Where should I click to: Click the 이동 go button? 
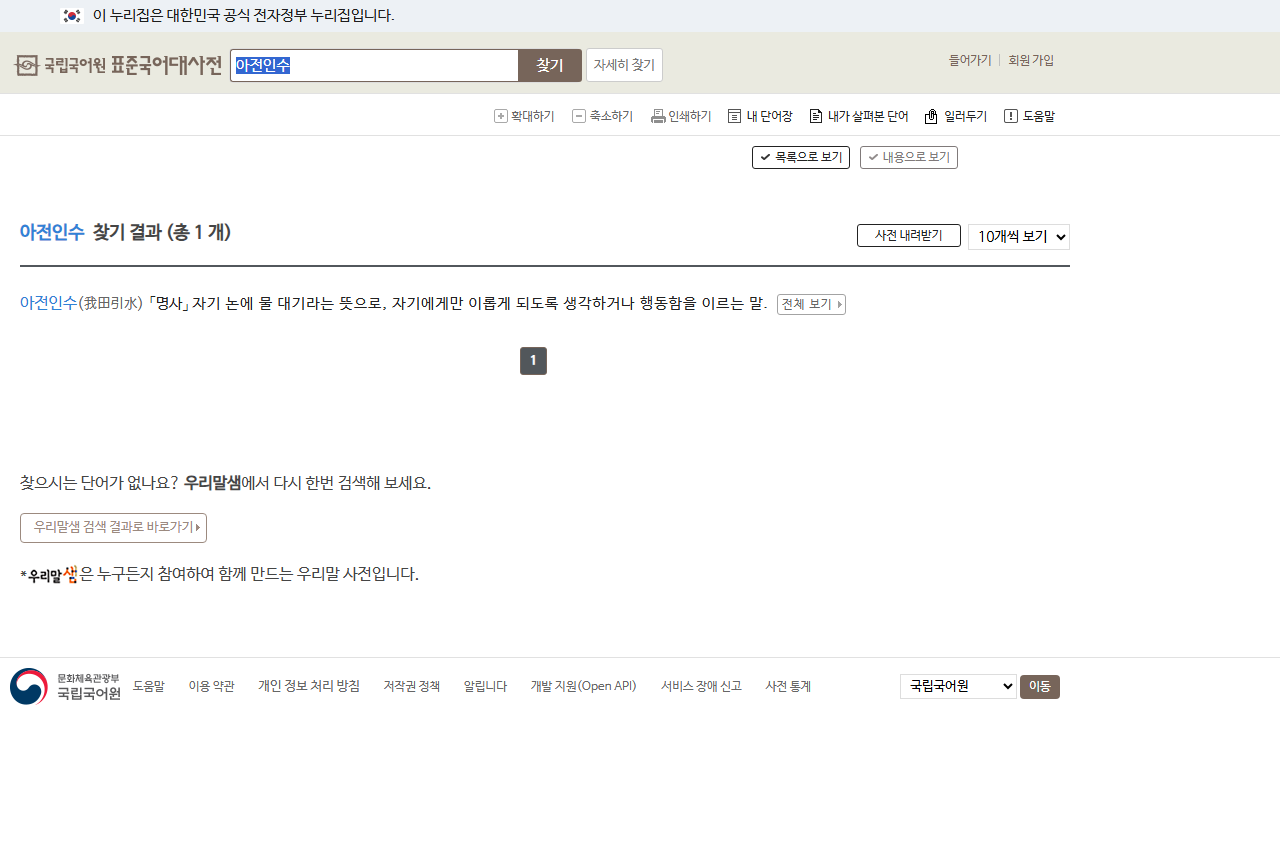(x=1040, y=687)
